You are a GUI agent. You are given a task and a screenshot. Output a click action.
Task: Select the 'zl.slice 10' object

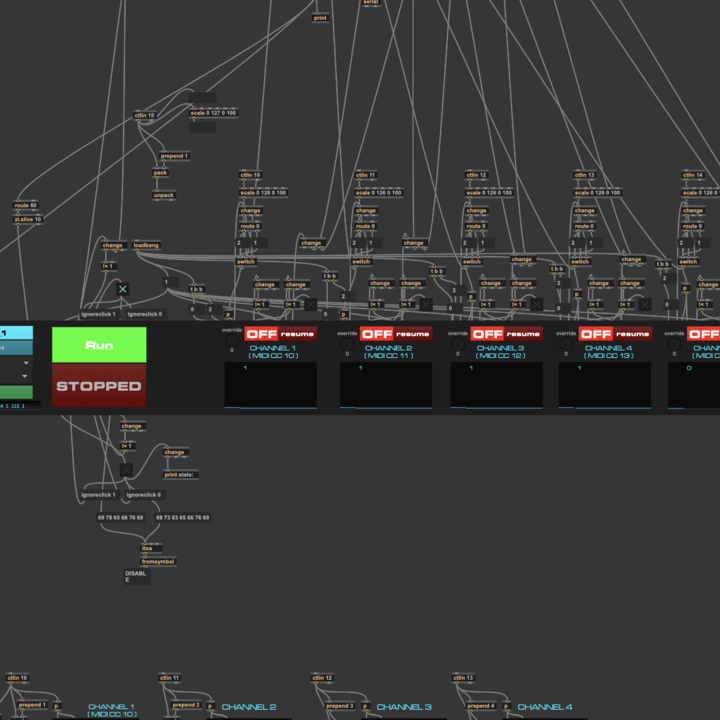28,219
